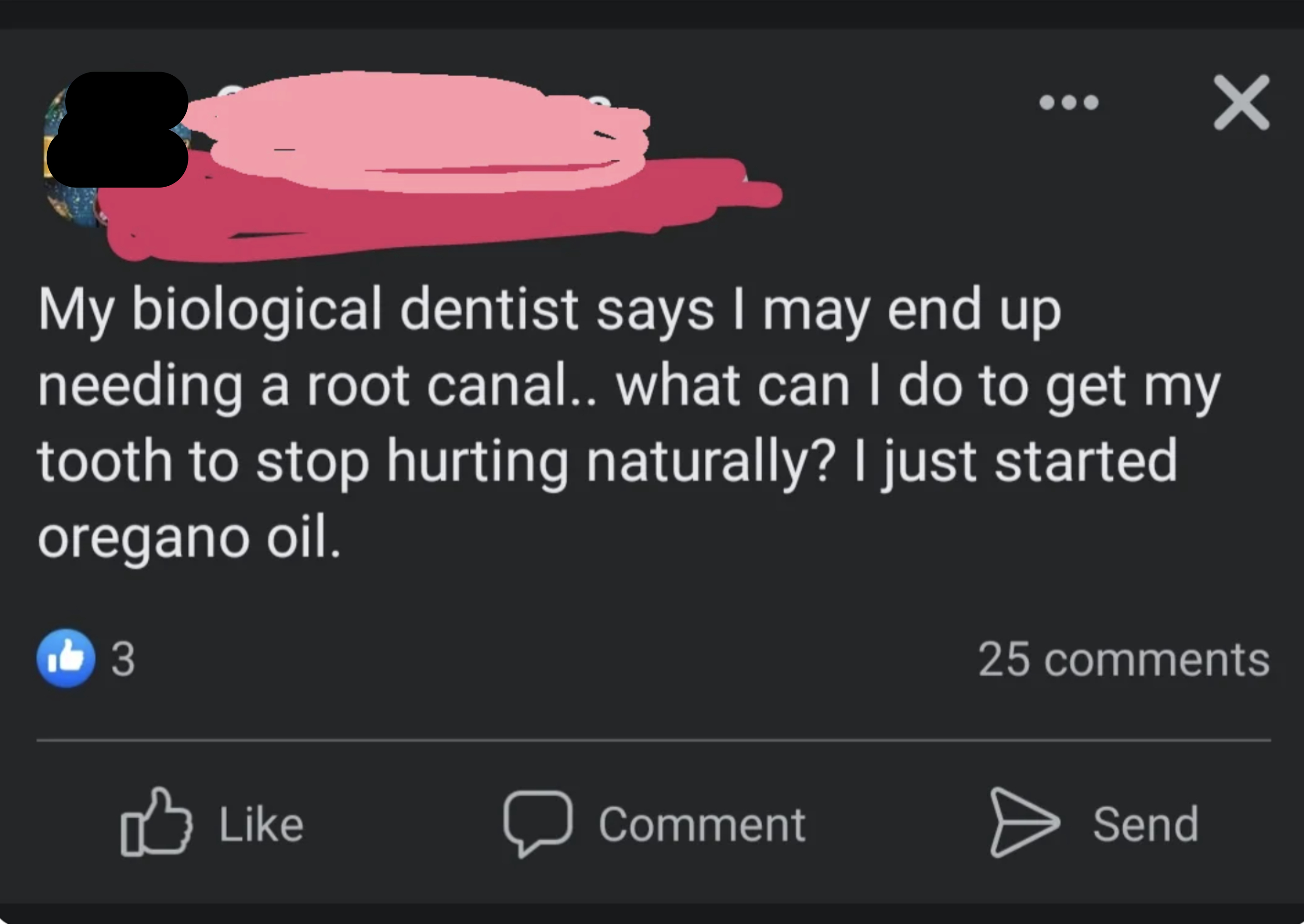Open the three-dot post options menu

pos(1068,103)
